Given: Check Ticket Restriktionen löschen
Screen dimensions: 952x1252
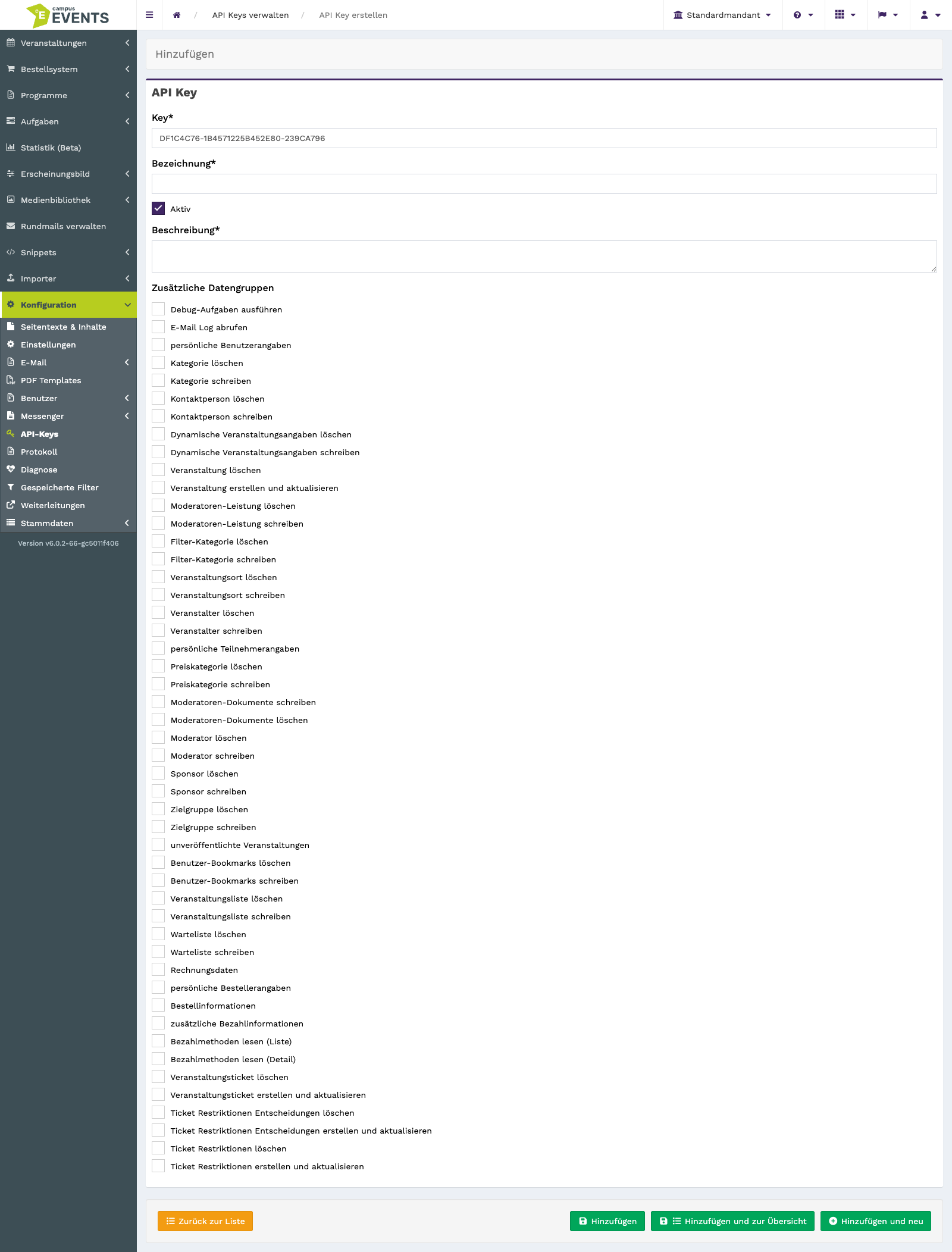Looking at the screenshot, I should tap(158, 1148).
